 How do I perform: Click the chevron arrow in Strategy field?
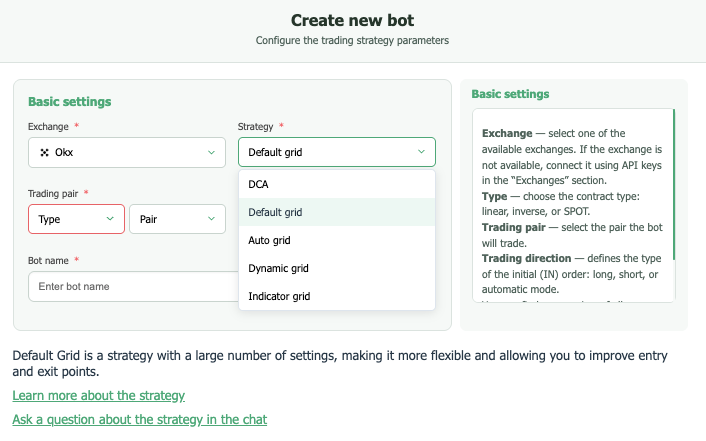(x=421, y=153)
